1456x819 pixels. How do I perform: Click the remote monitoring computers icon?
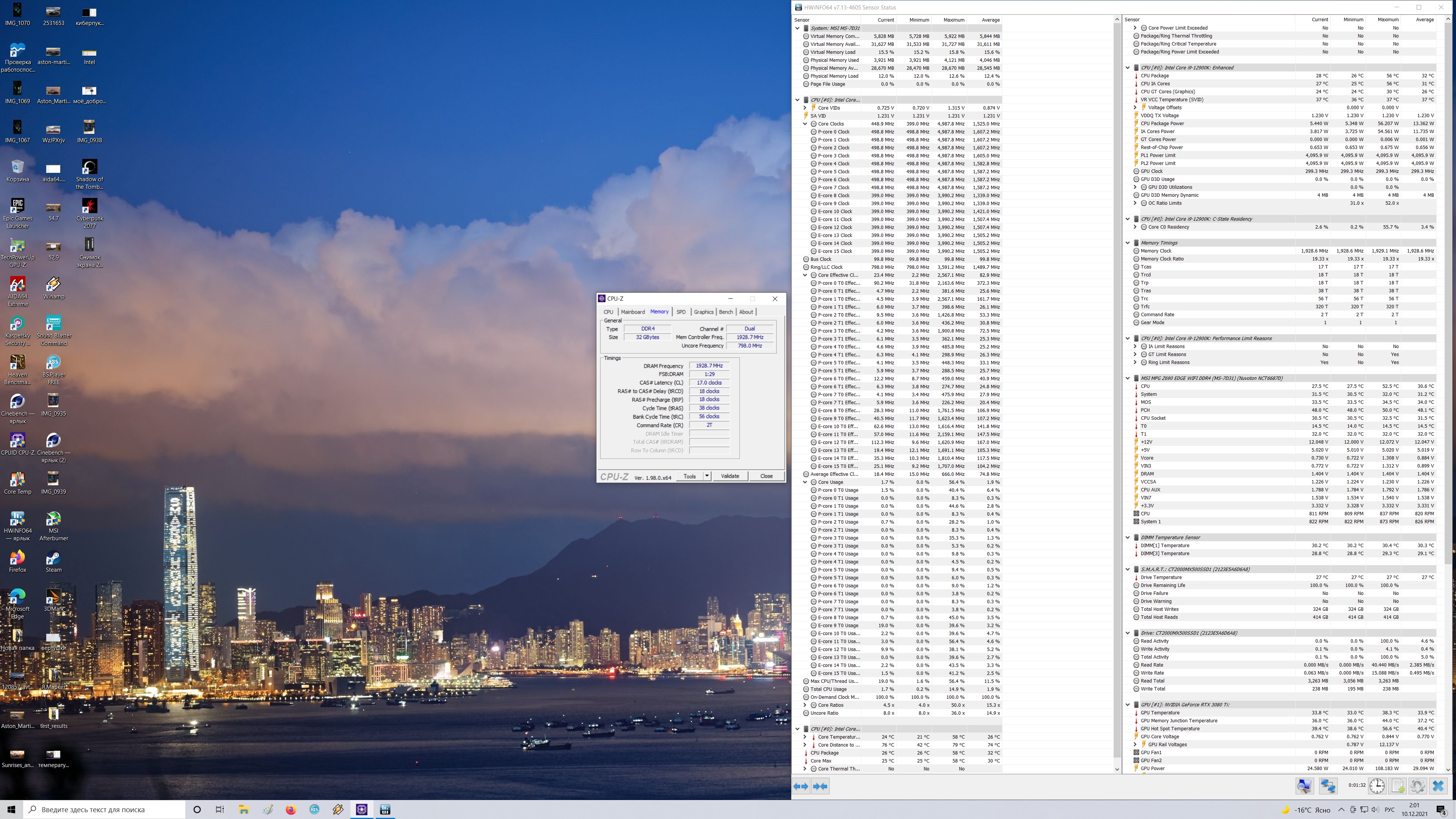tap(1328, 786)
